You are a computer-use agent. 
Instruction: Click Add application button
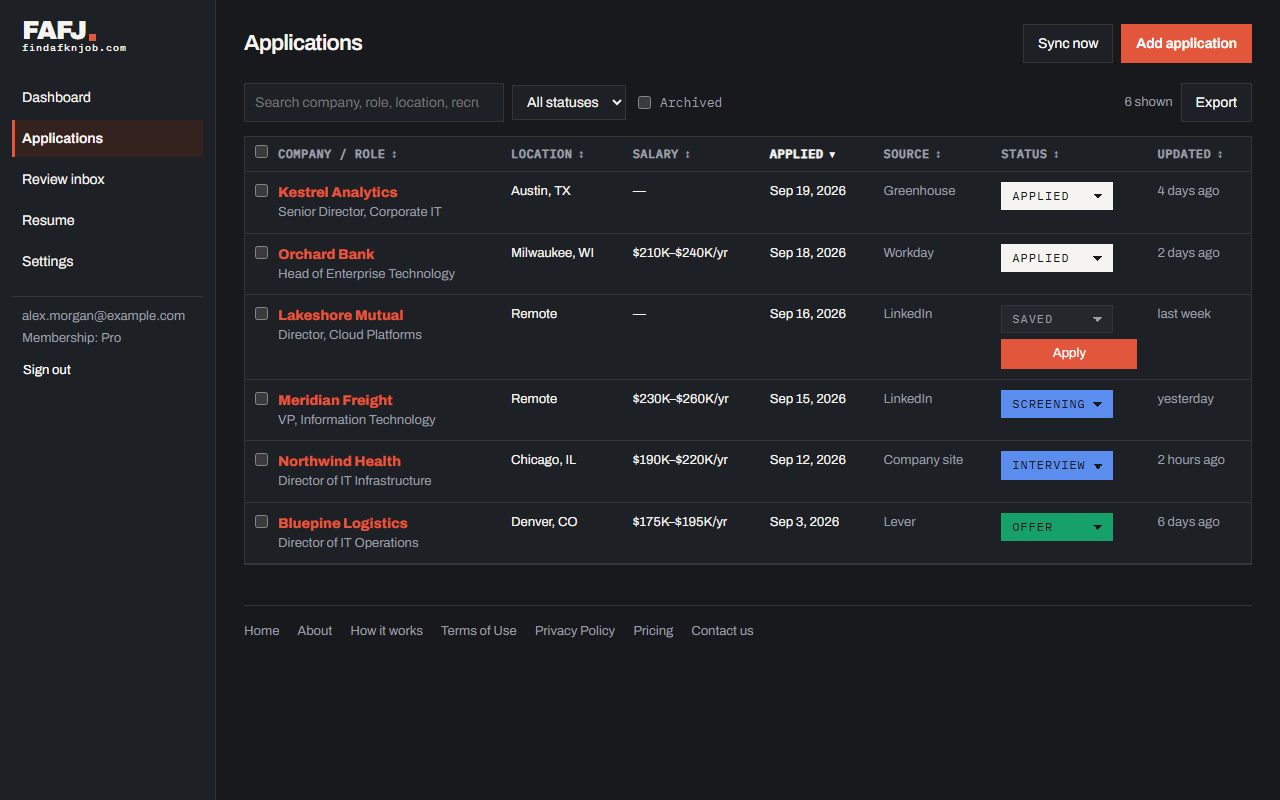[1186, 43]
